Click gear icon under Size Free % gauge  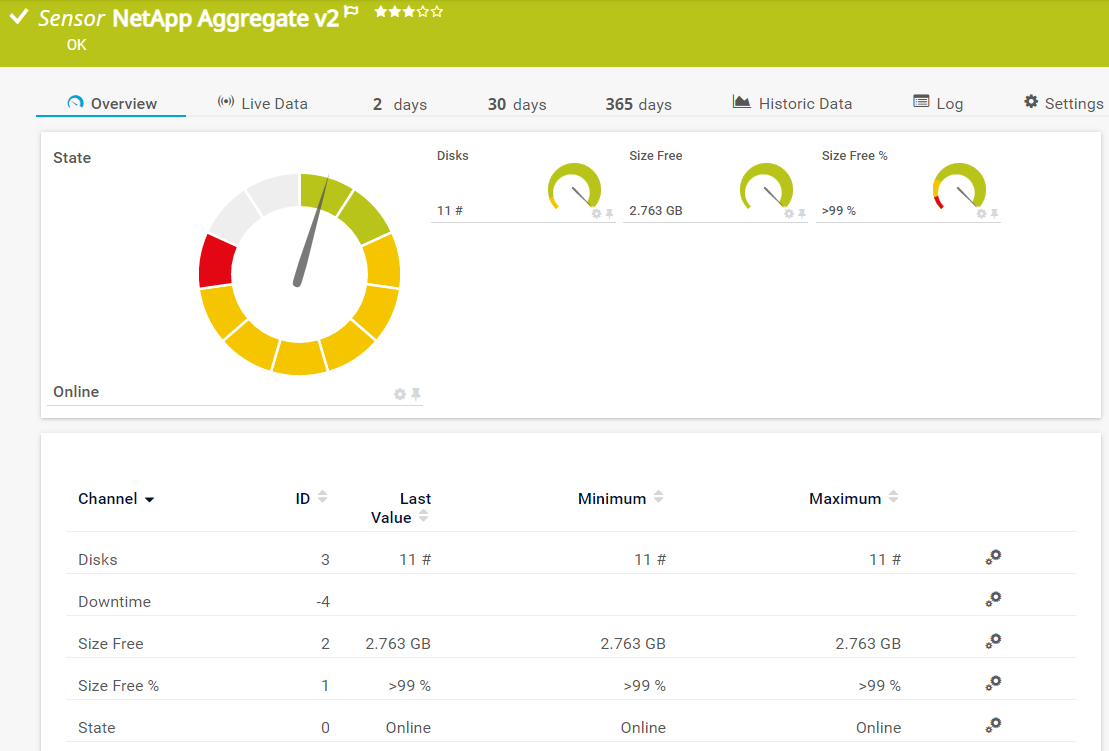981,214
